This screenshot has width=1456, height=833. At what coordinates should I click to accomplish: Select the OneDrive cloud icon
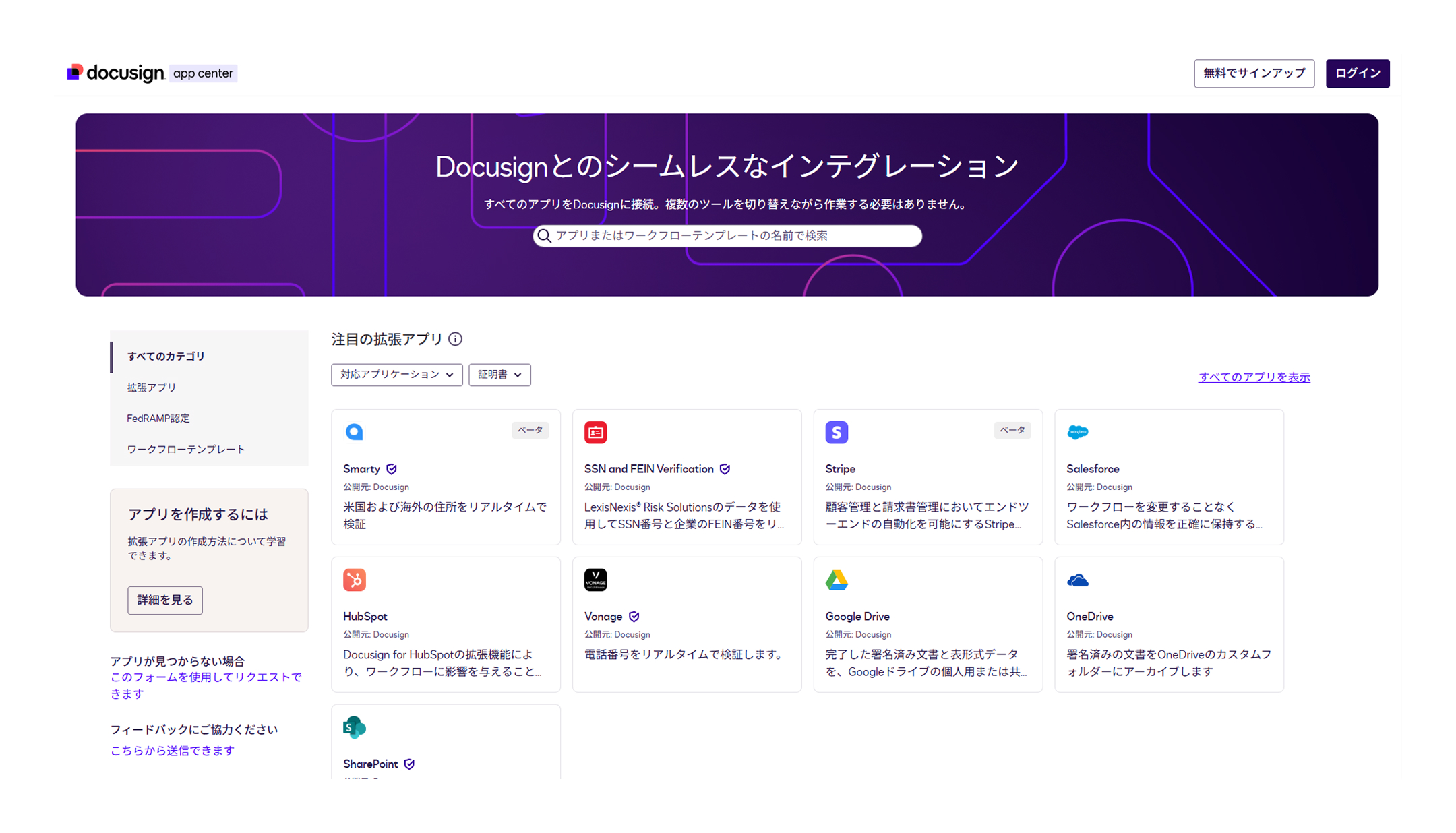click(x=1077, y=580)
